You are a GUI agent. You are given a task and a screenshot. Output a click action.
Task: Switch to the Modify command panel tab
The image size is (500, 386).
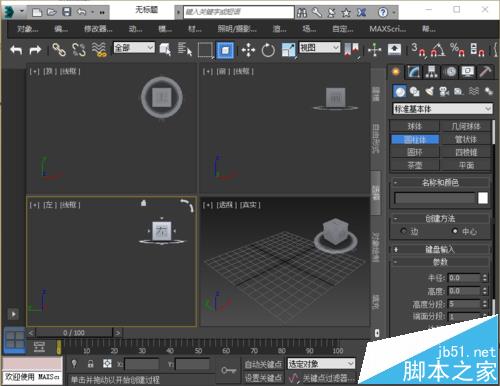click(414, 72)
